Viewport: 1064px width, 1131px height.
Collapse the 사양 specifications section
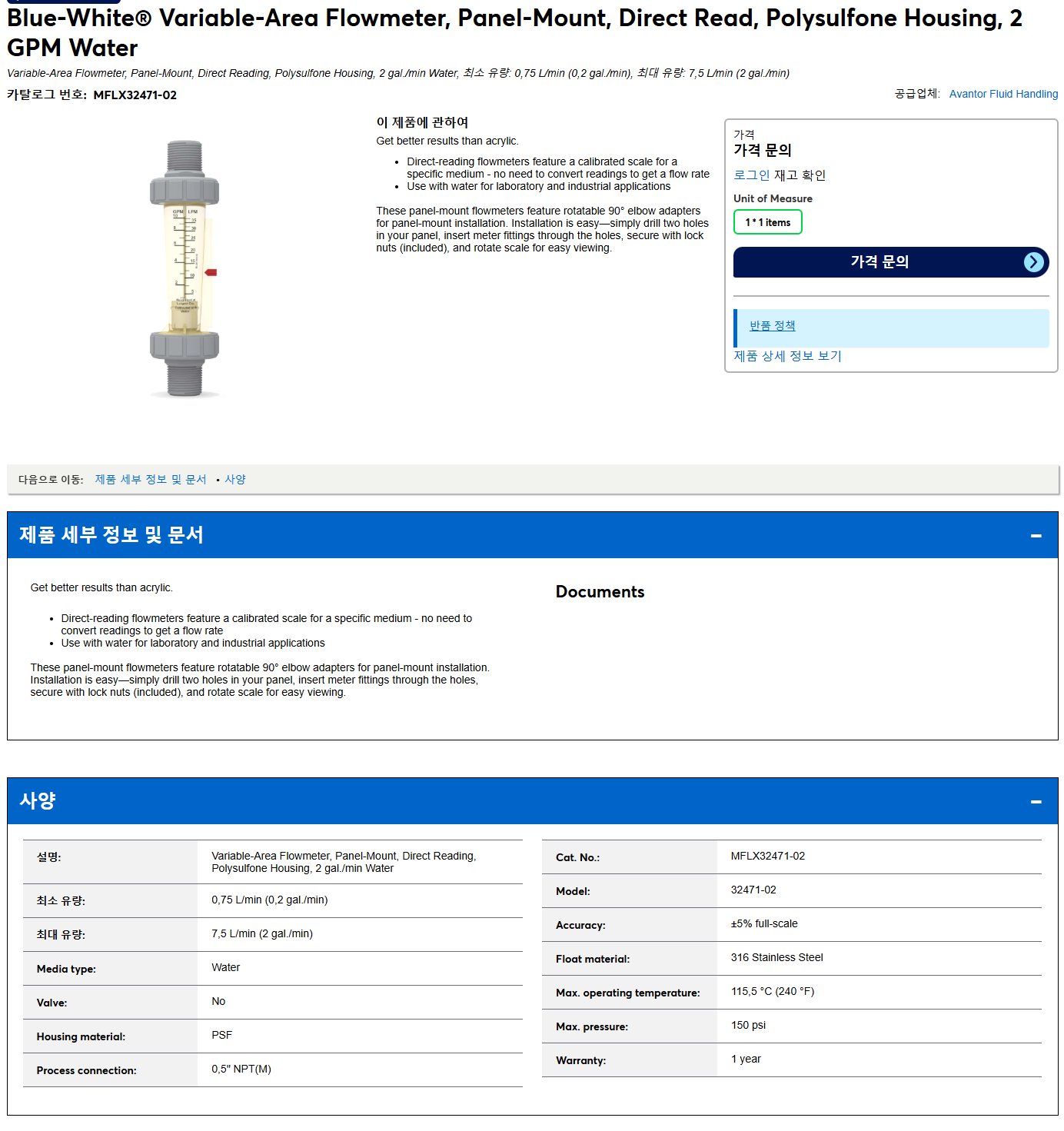1036,801
